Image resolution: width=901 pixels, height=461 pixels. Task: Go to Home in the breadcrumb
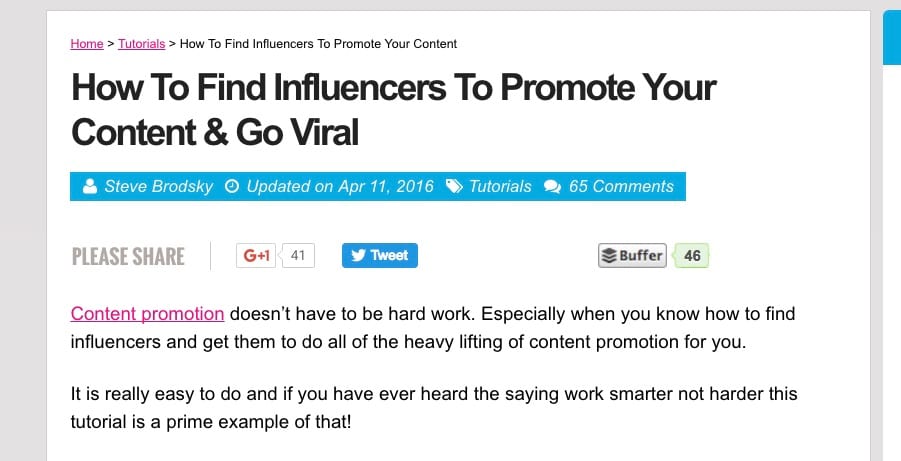tap(87, 44)
